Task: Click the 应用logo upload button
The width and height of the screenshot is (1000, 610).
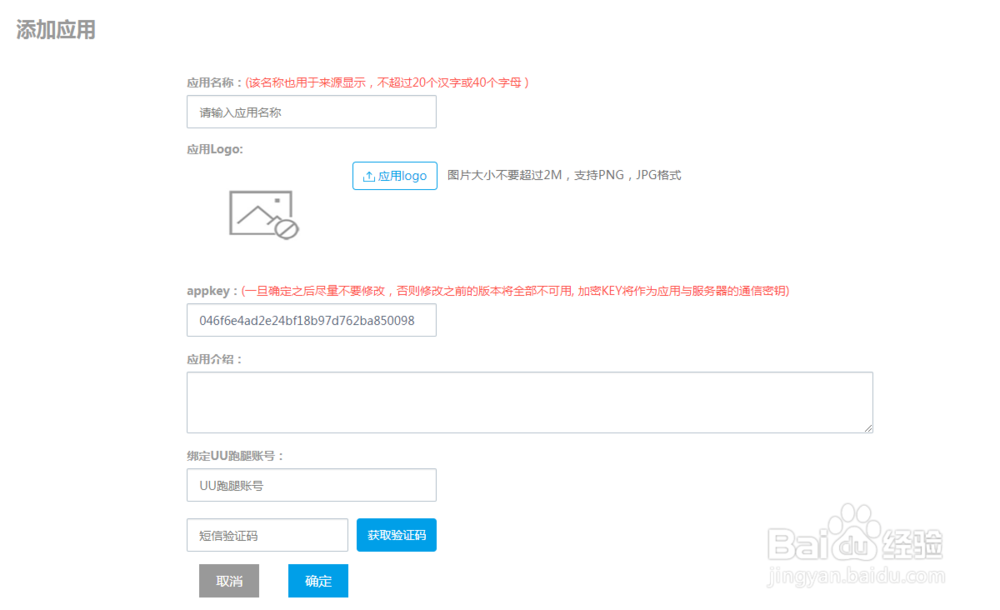Action: tap(395, 175)
